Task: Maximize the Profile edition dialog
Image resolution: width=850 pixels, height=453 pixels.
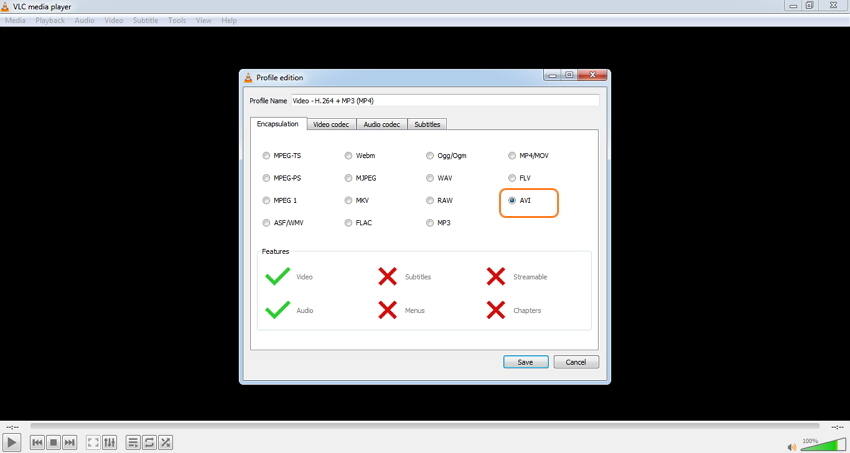Action: [569, 75]
